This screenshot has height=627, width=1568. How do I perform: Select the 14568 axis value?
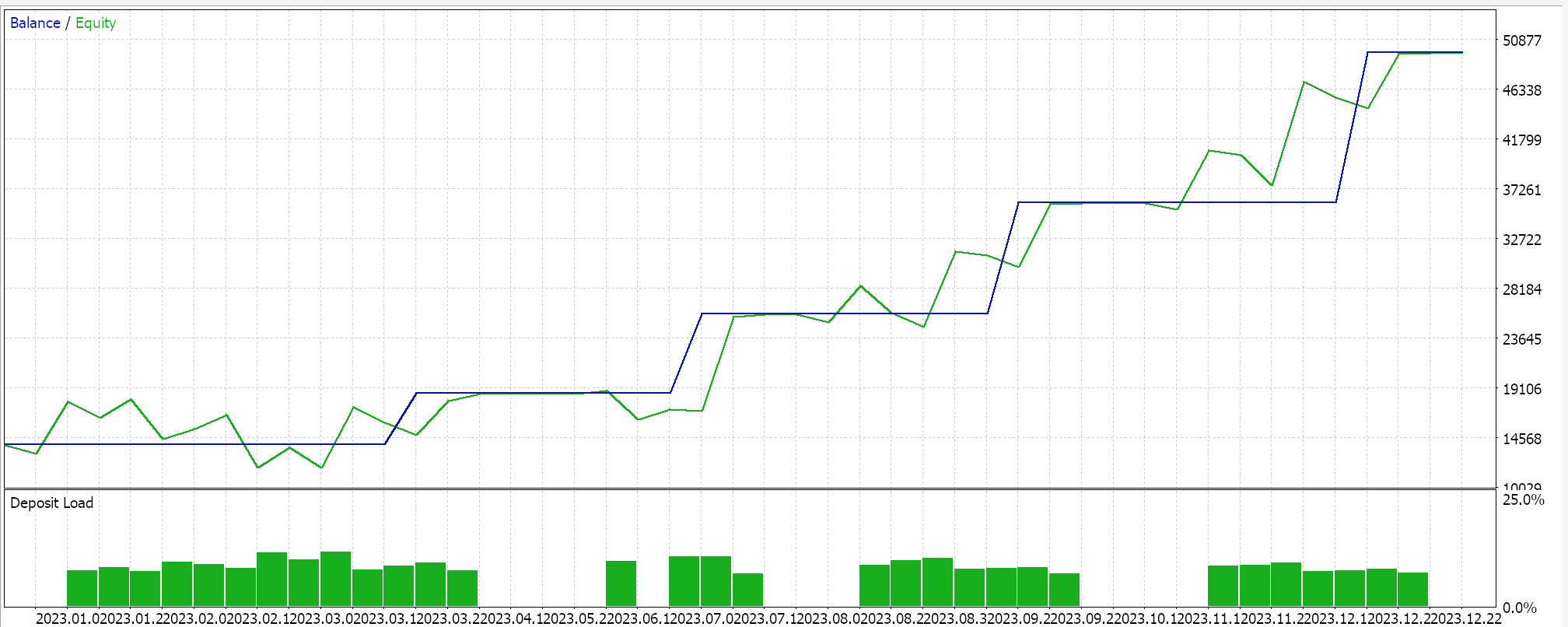1522,439
